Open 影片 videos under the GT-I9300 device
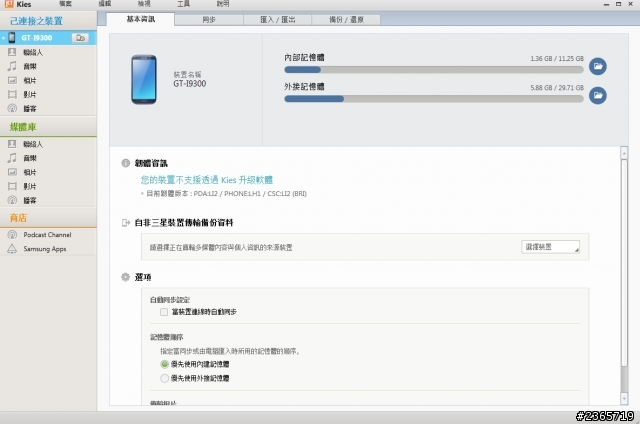640x424 pixels. pos(30,94)
